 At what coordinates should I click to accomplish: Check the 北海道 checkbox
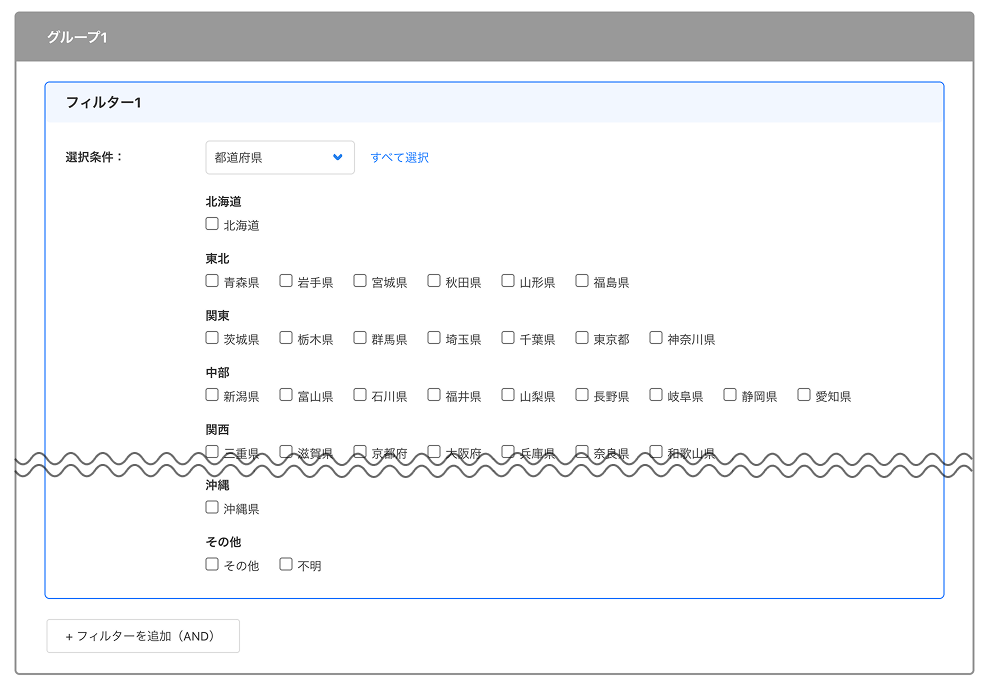click(212, 224)
